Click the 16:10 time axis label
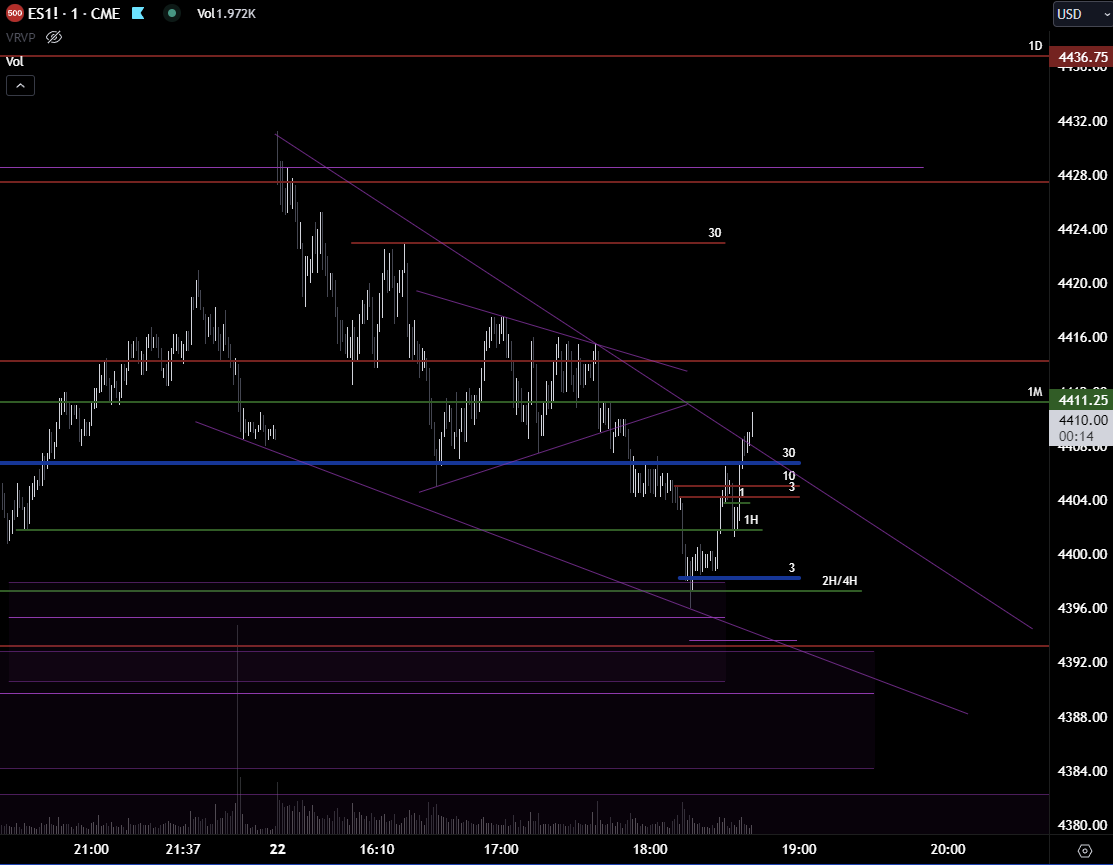 click(377, 849)
